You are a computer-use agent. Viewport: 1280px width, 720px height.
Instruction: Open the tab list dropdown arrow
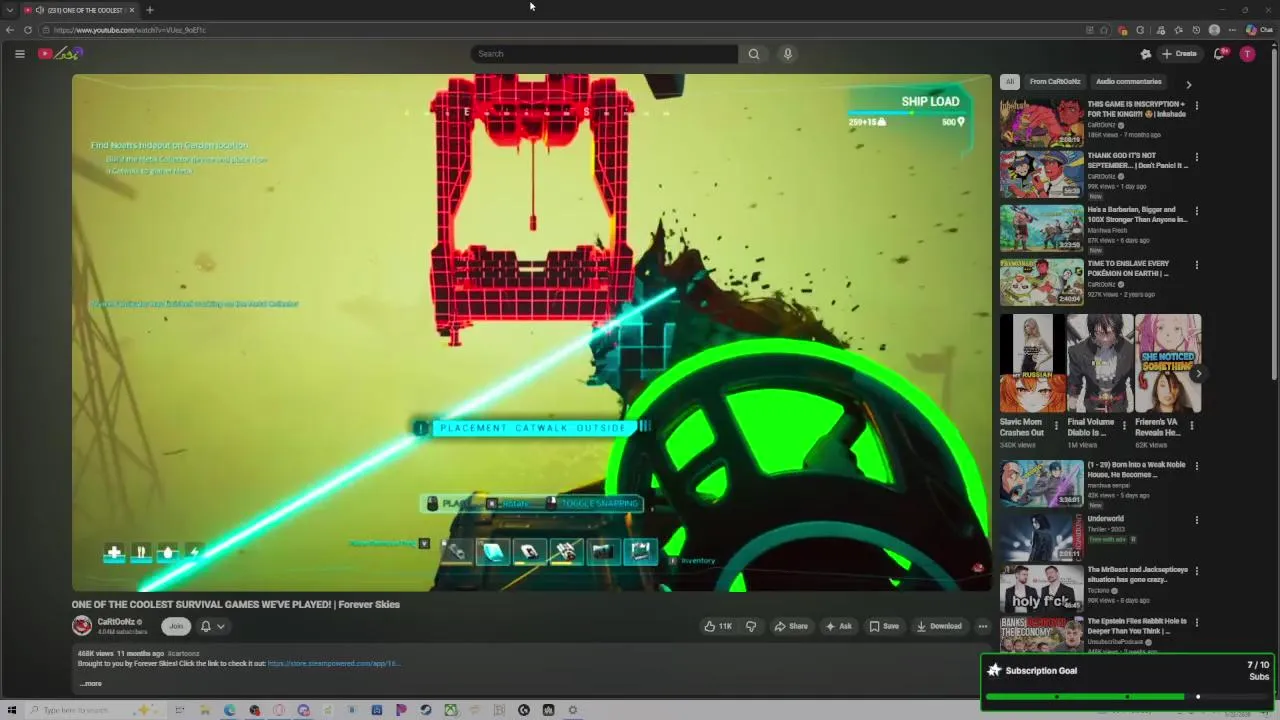coord(10,10)
